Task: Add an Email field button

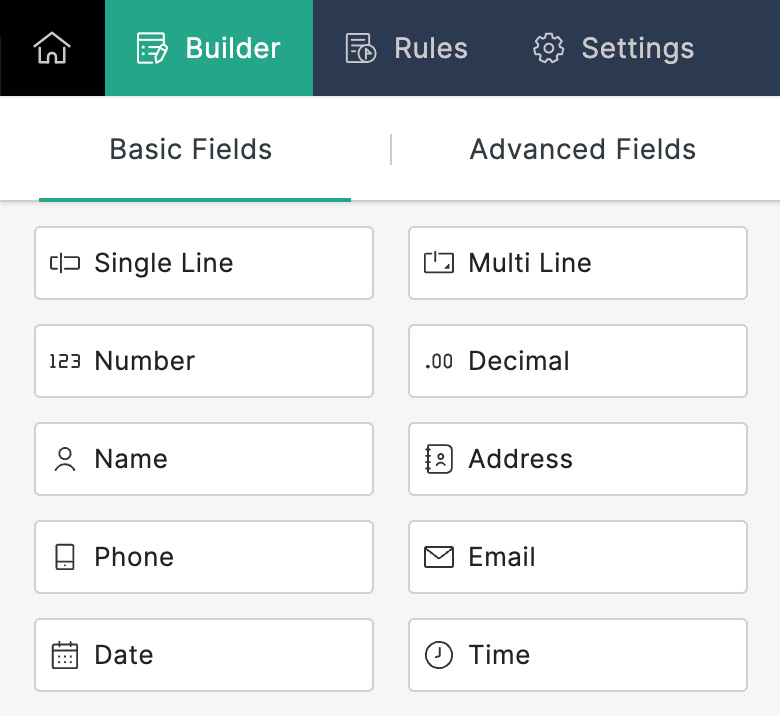Action: point(577,557)
